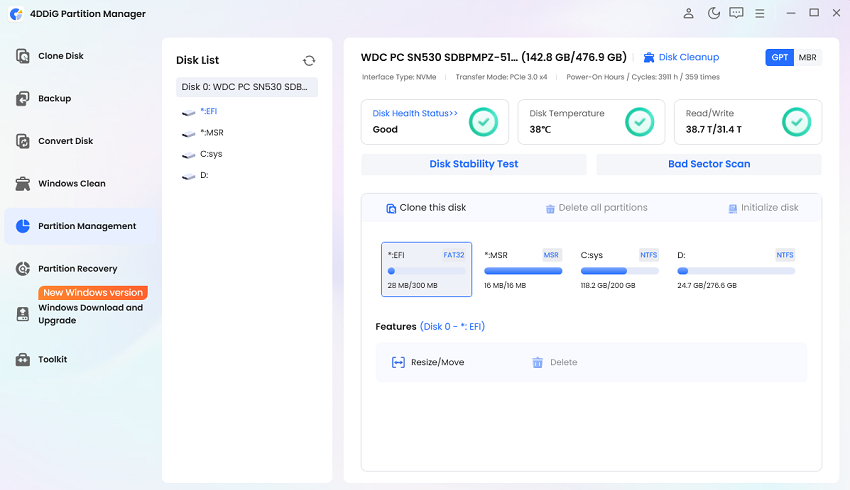The image size is (850, 490).
Task: Switch to GPT partition style
Action: [780, 57]
